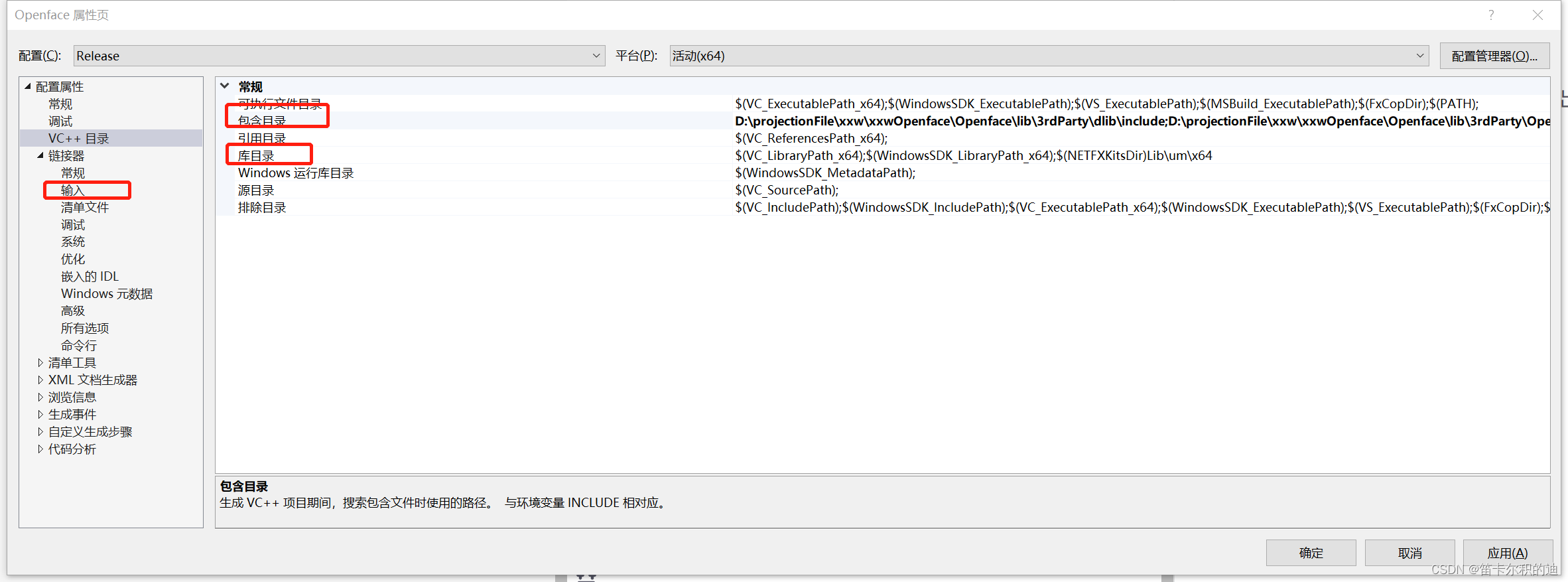Click the 确定 button
This screenshot has height=582, width=1568.
click(1311, 553)
